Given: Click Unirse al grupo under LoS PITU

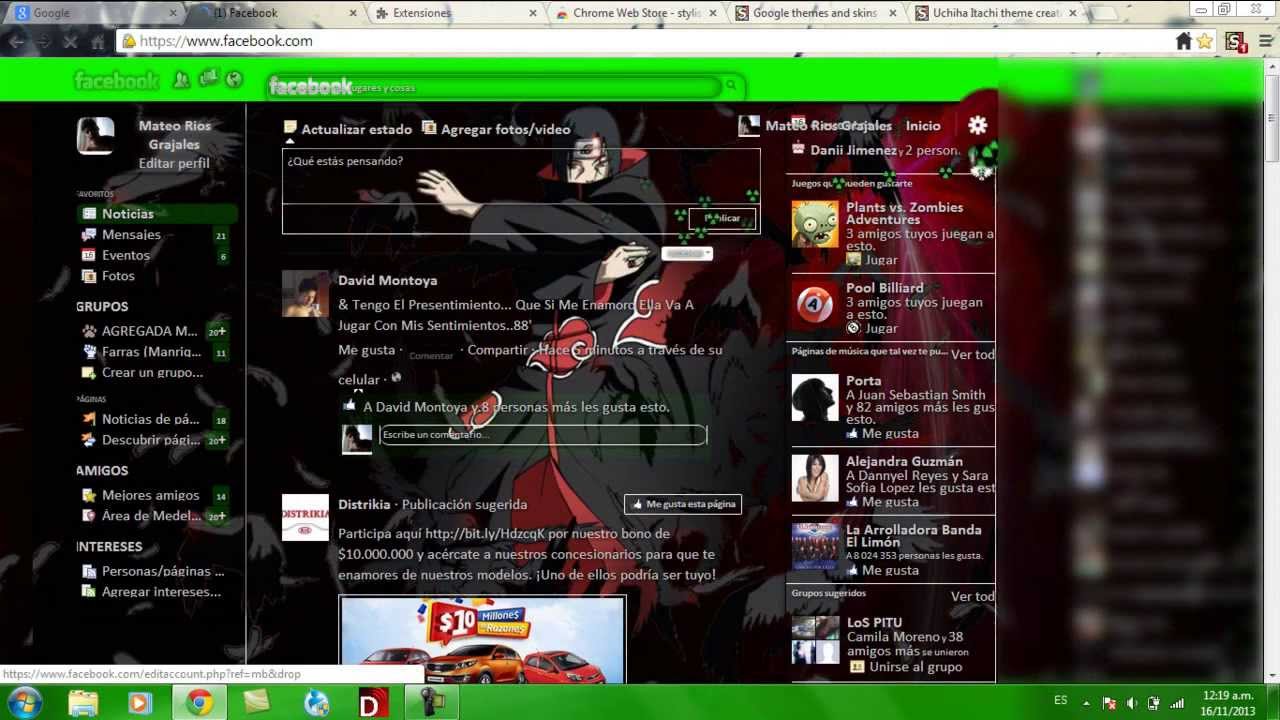Looking at the screenshot, I should click(x=915, y=667).
